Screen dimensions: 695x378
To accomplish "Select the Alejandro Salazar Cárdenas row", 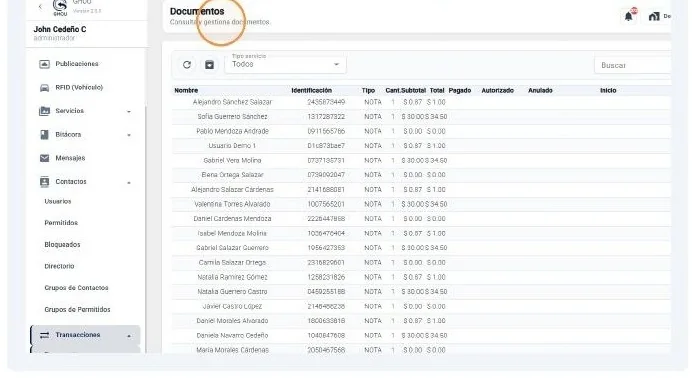I will [421, 190].
